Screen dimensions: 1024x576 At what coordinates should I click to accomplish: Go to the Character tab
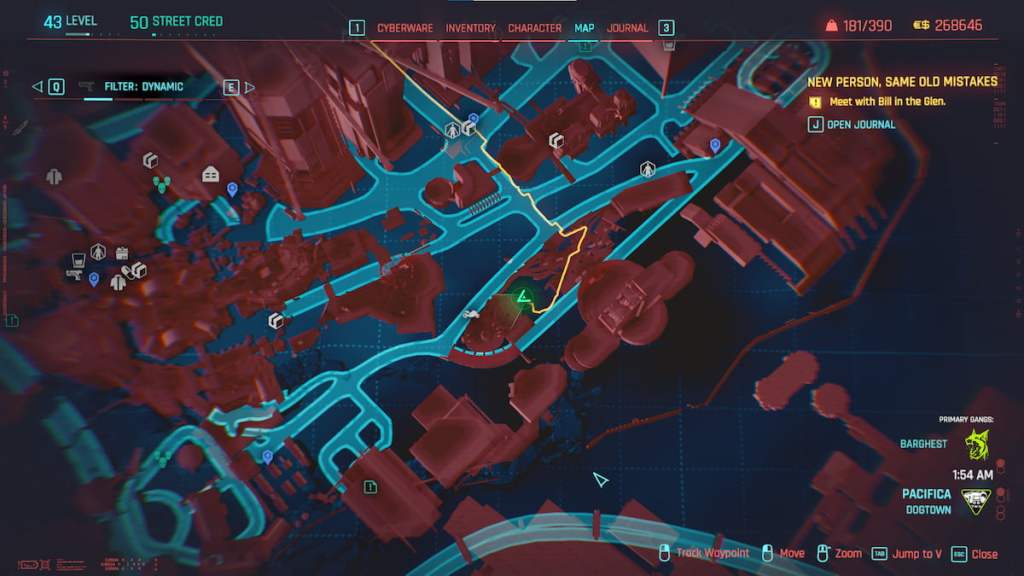[534, 28]
